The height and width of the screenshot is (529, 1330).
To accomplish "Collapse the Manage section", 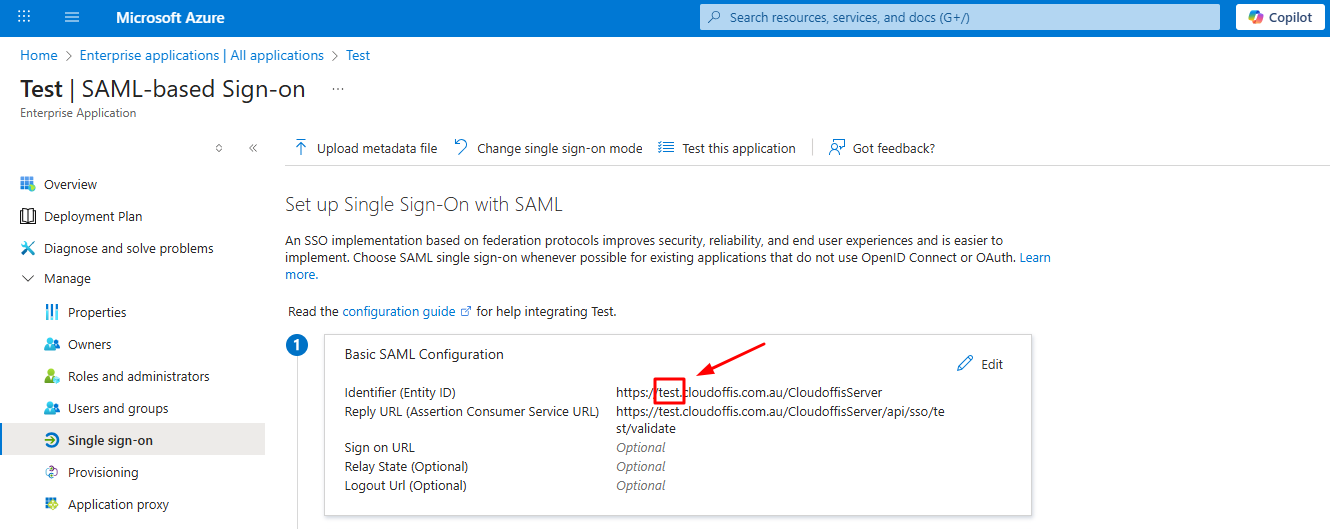I will [x=28, y=279].
